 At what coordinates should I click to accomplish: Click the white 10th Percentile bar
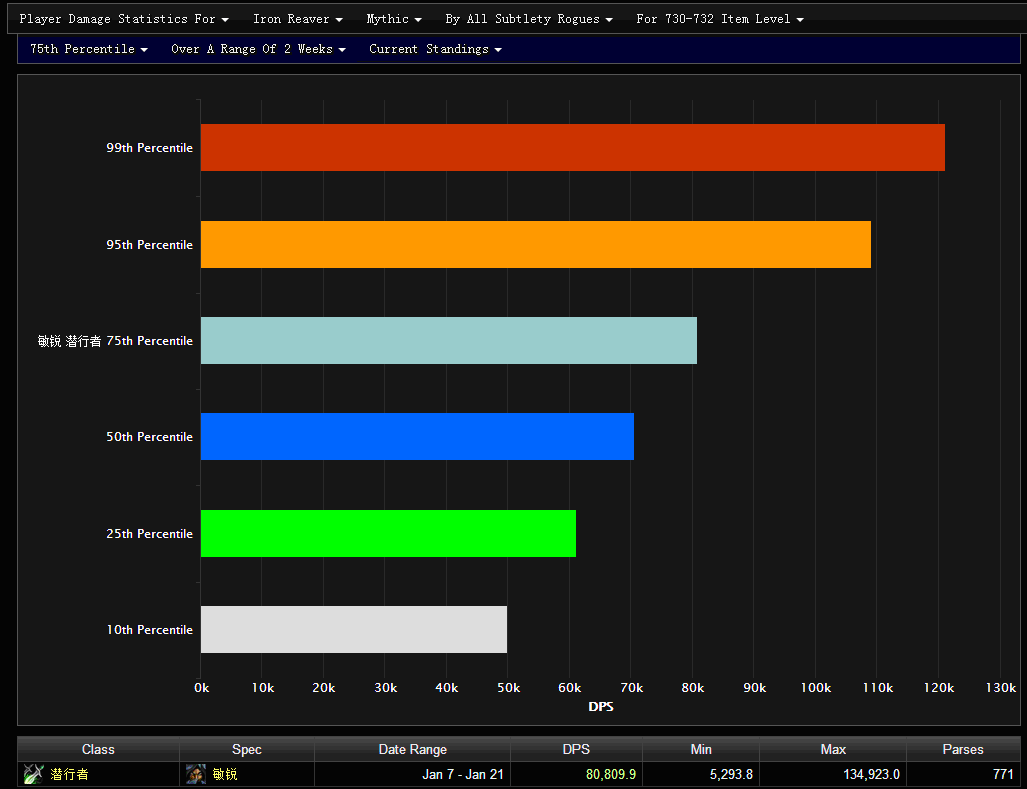[353, 630]
